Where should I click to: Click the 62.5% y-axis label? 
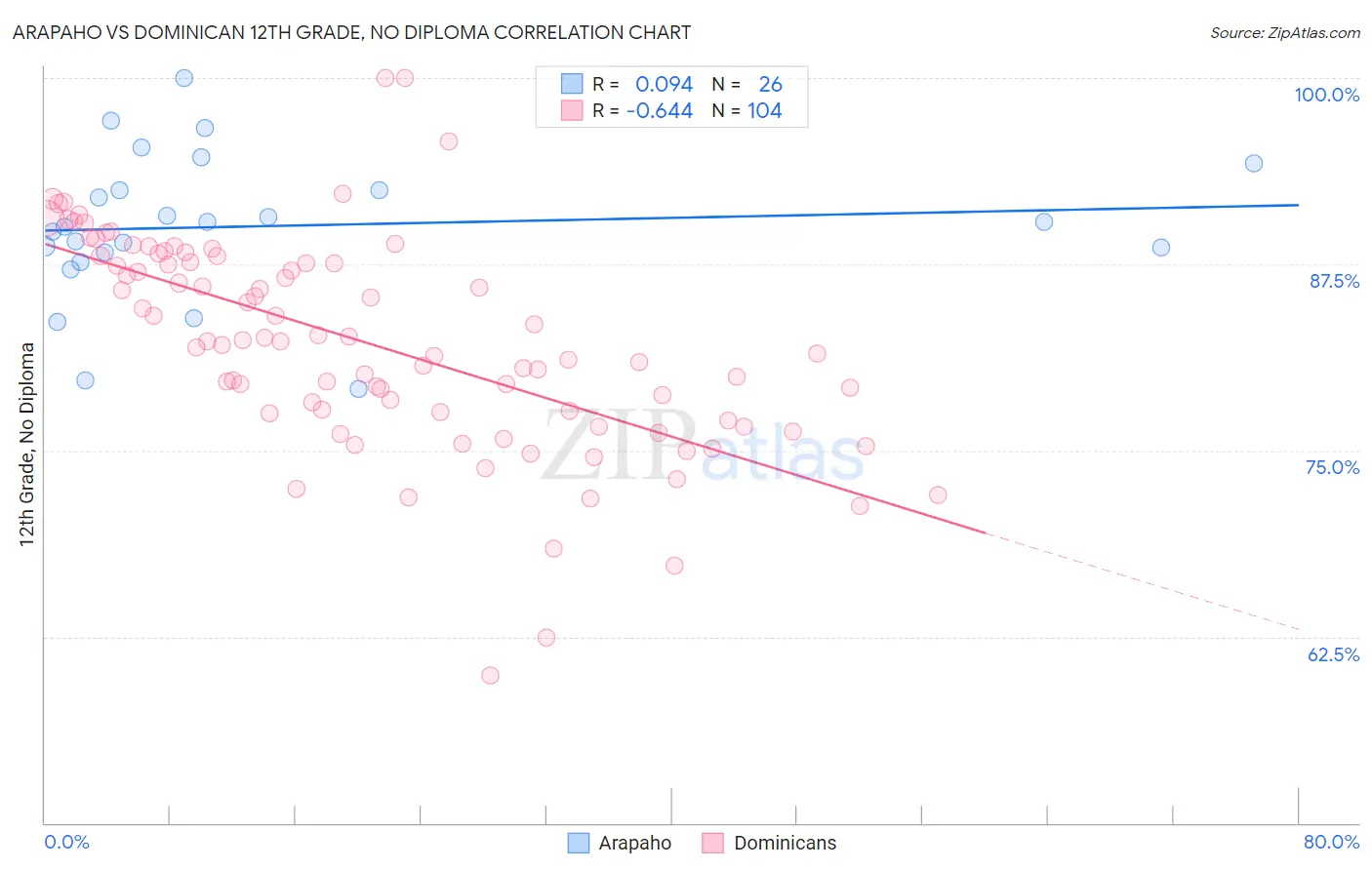coord(1334,654)
